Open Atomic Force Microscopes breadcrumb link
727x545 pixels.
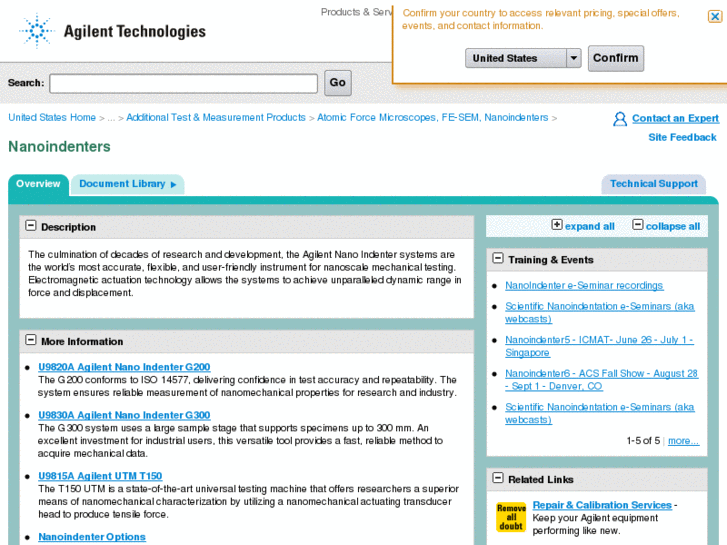[433, 118]
